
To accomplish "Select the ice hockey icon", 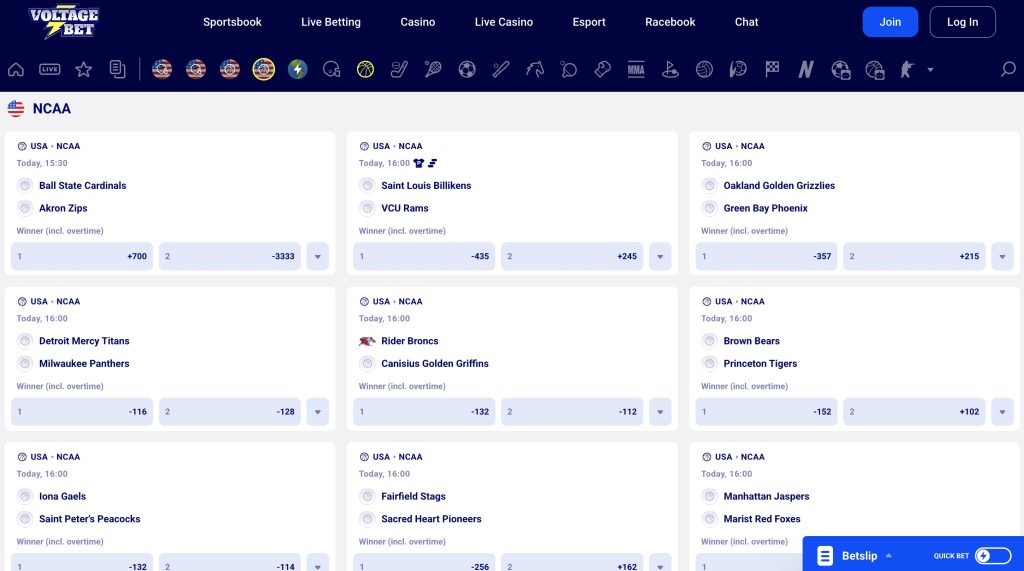I will [x=399, y=69].
